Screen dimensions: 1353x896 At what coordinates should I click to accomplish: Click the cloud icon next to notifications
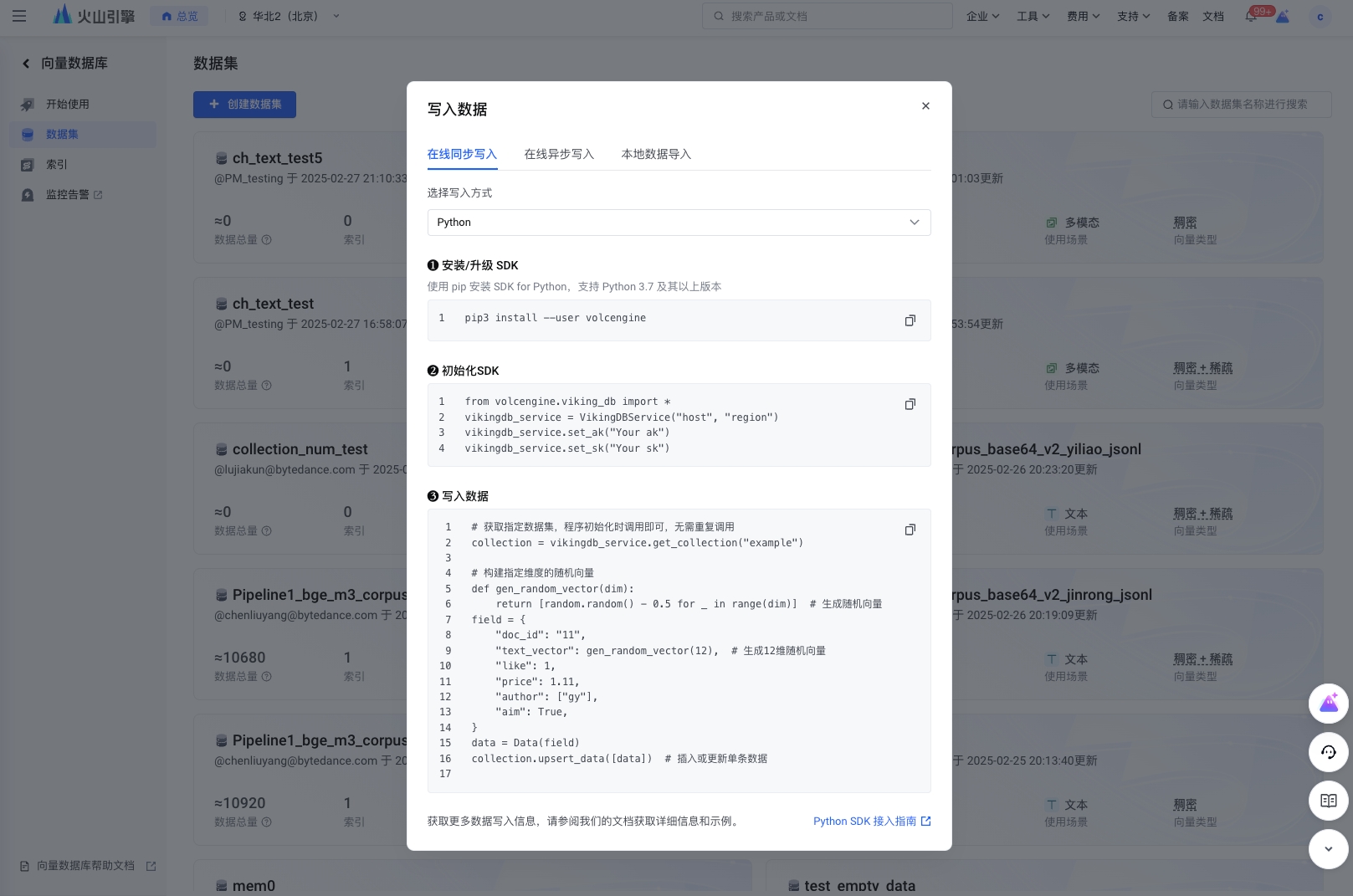[x=1283, y=17]
